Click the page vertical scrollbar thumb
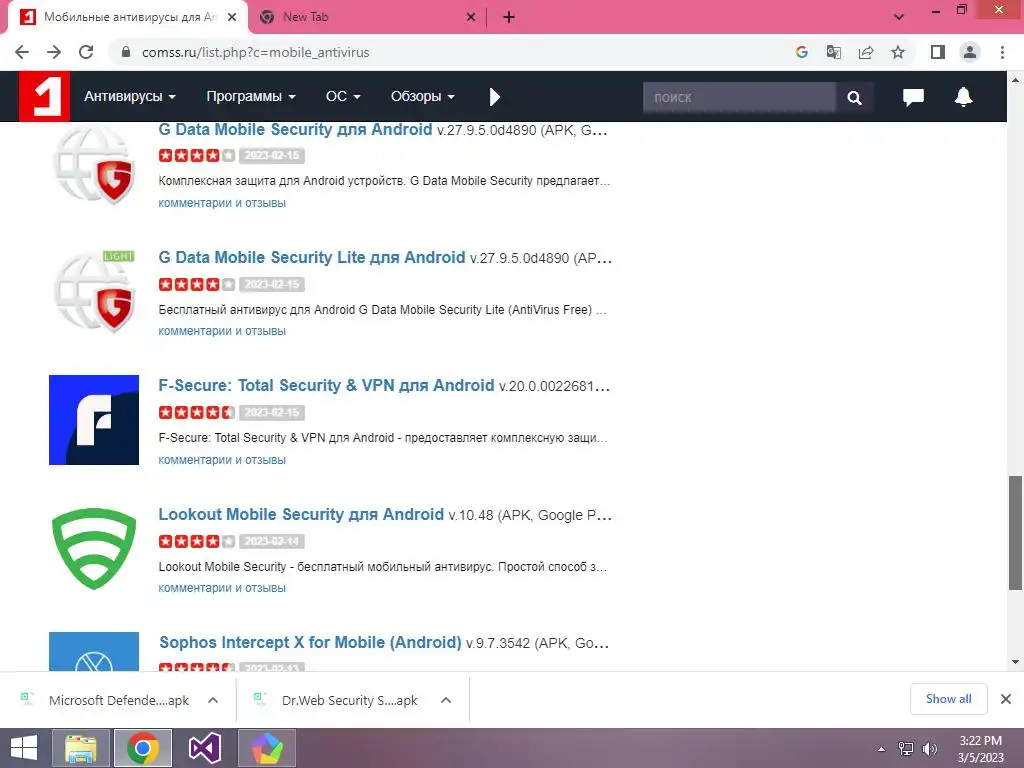The width and height of the screenshot is (1024, 768). (1015, 532)
